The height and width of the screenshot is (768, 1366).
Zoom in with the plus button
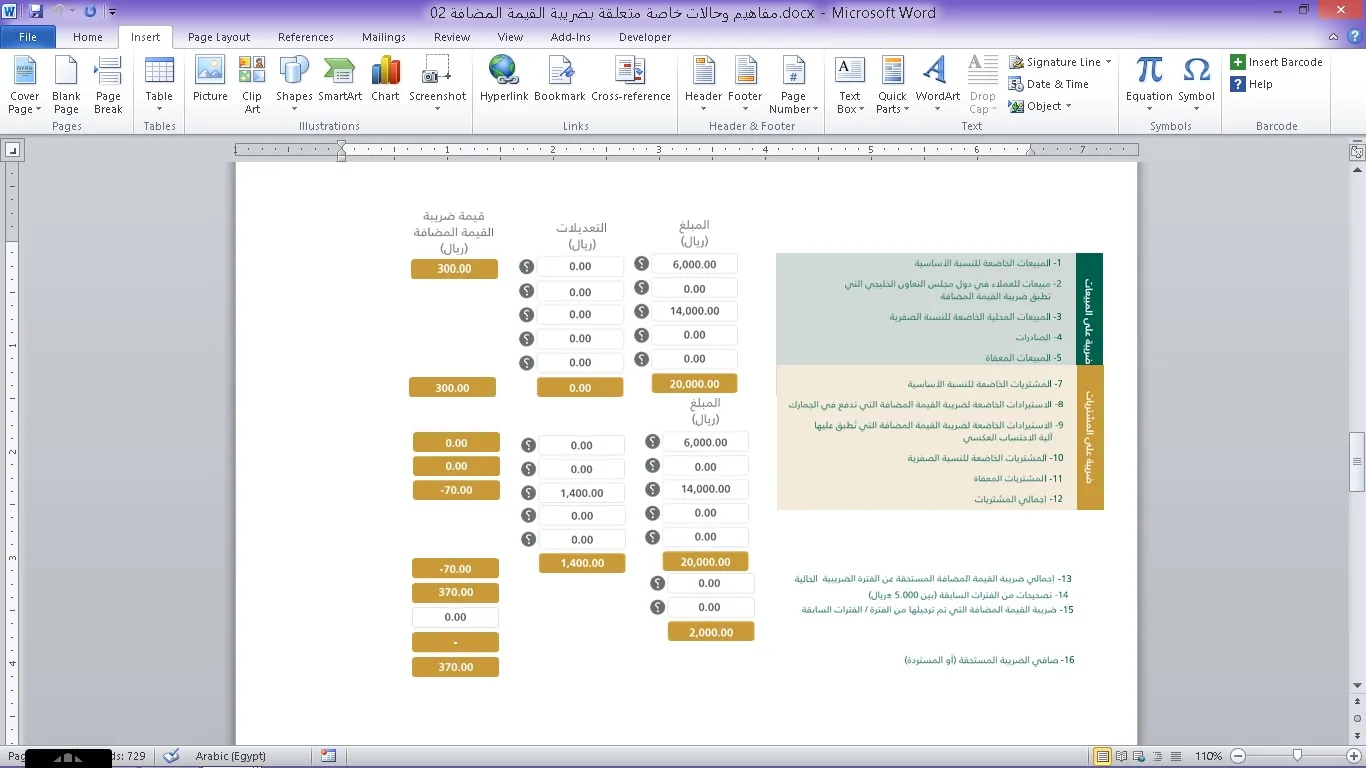coord(1355,756)
